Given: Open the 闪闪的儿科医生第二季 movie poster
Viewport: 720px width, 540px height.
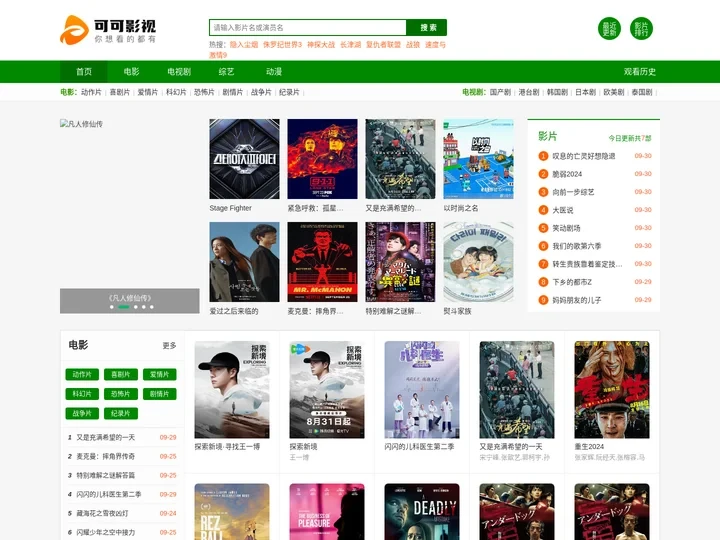Looking at the screenshot, I should pos(422,389).
